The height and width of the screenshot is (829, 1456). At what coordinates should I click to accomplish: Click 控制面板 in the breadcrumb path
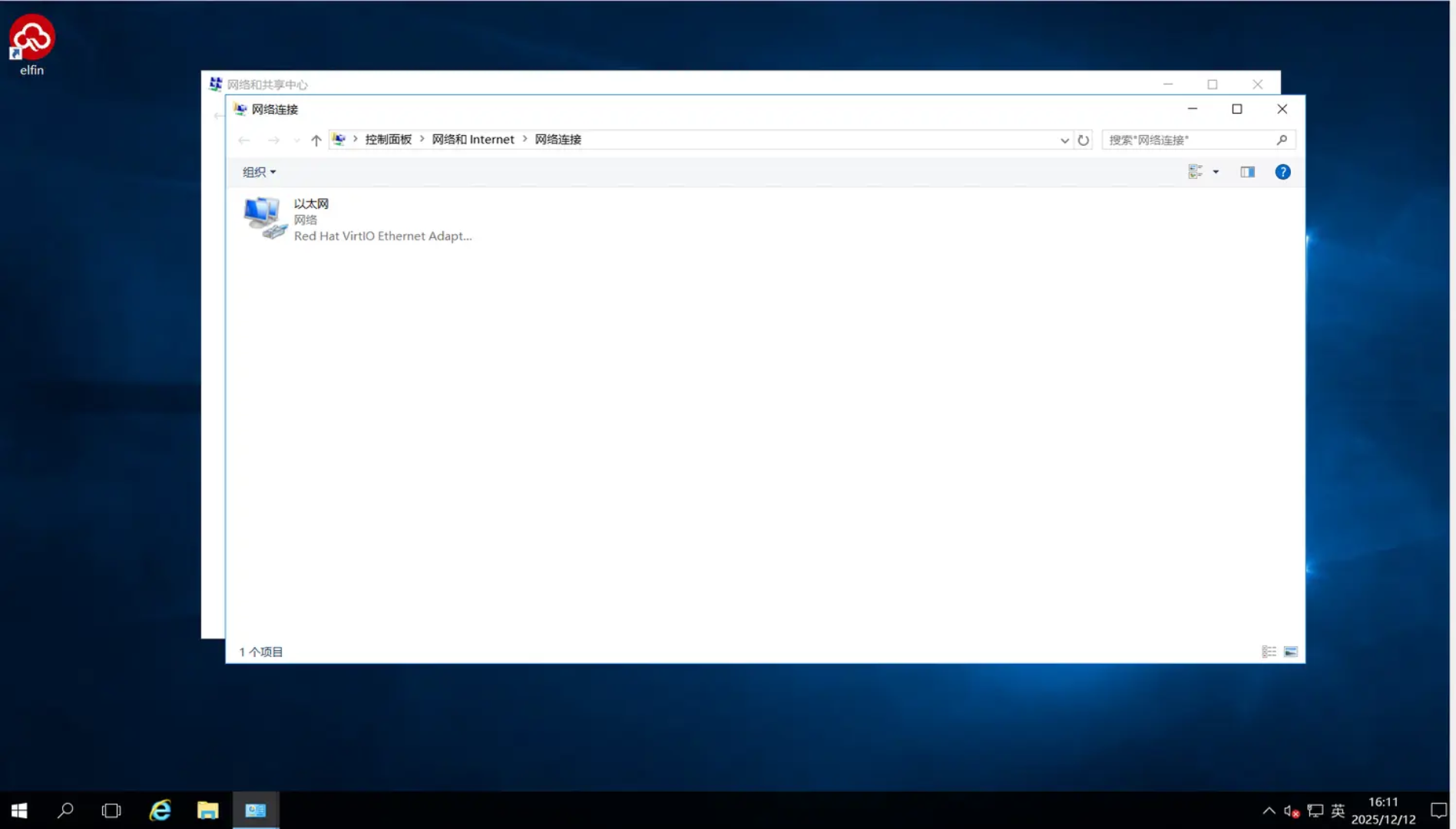click(389, 139)
